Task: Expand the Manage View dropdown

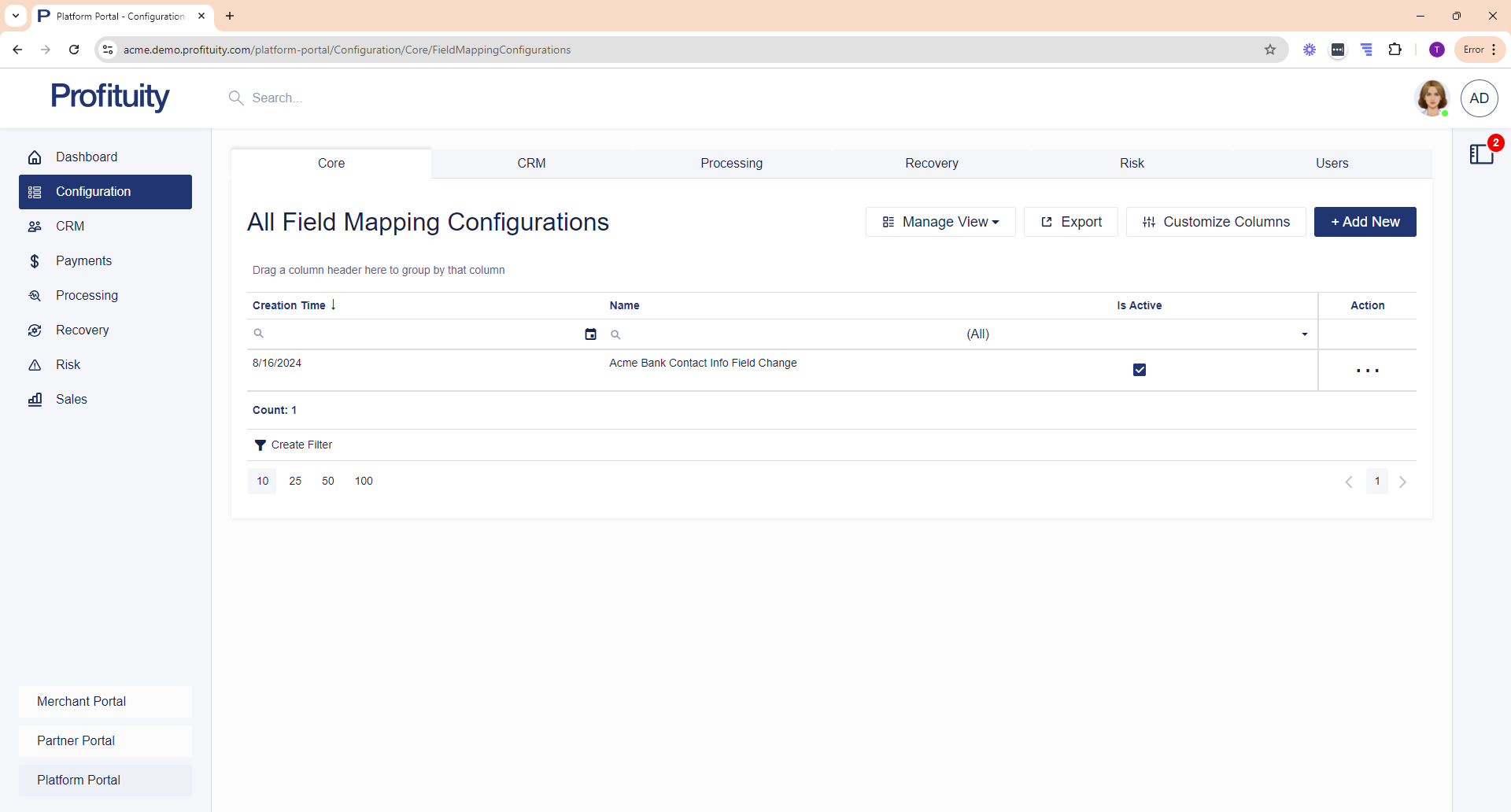Action: [x=940, y=222]
